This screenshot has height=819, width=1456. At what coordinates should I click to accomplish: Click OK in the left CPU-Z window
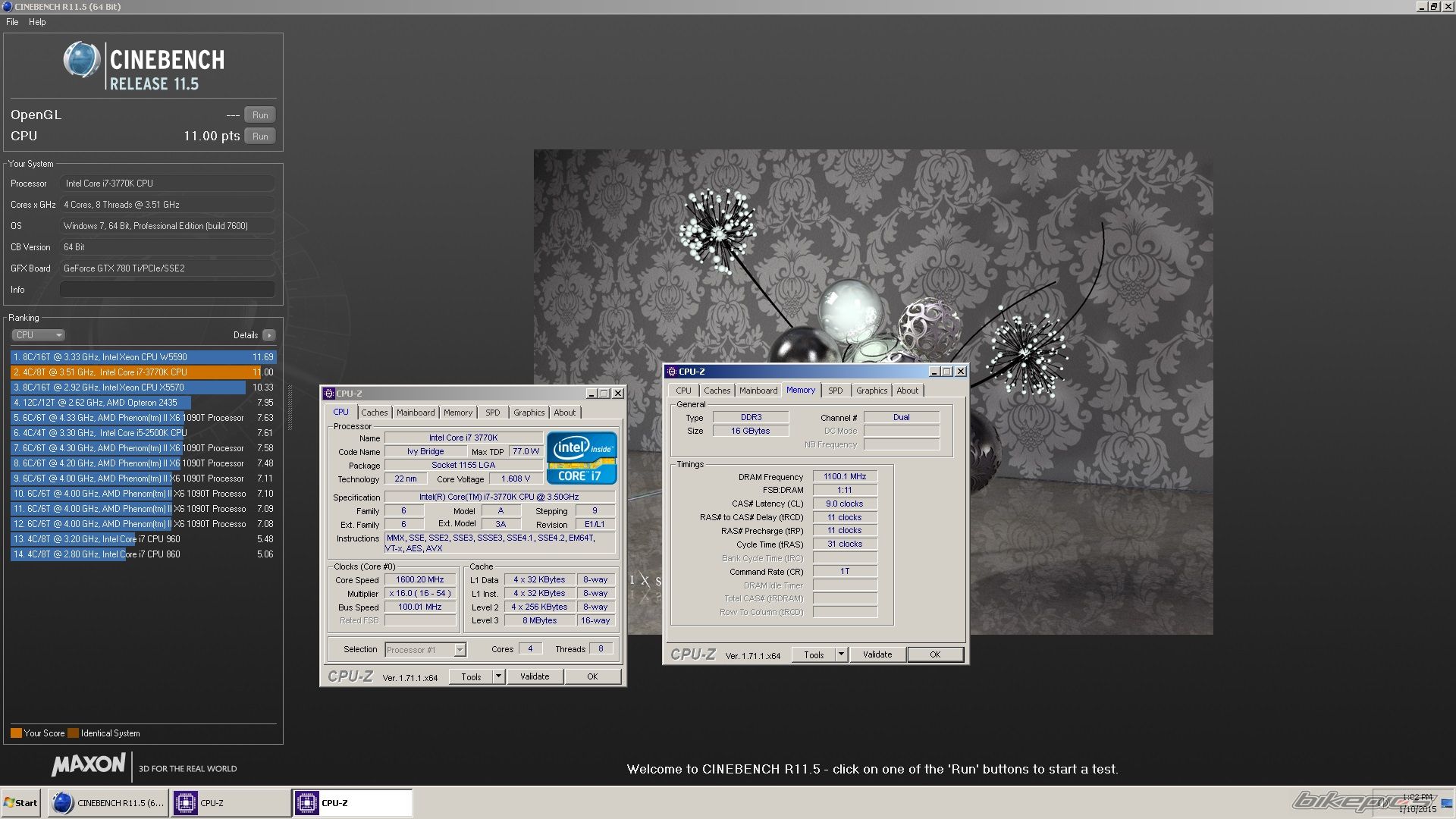(x=593, y=676)
